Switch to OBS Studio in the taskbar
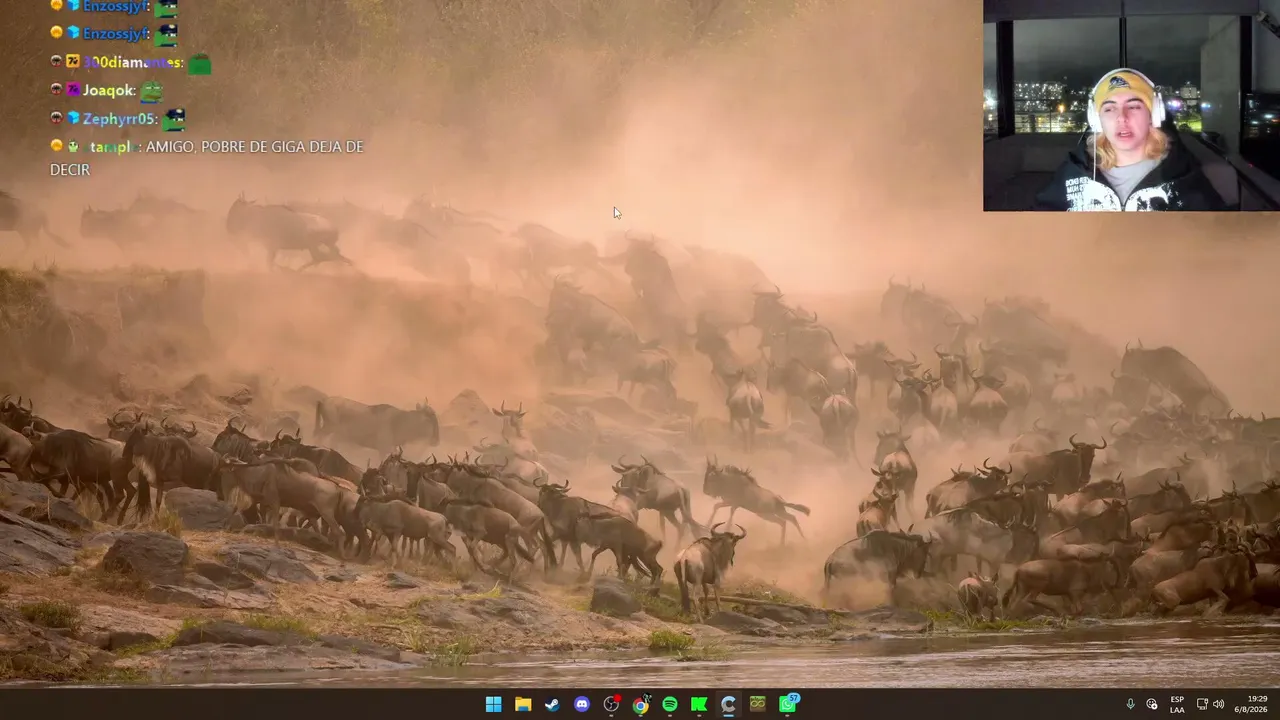This screenshot has height=720, width=1280. (611, 704)
